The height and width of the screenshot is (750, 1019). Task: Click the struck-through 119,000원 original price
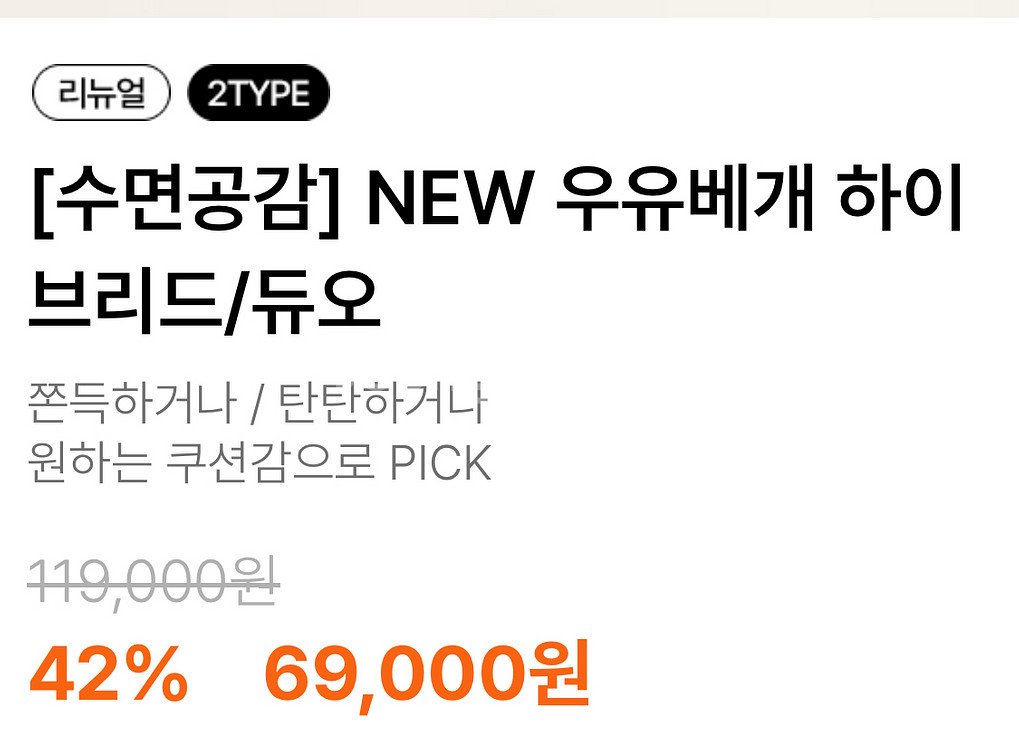(x=153, y=581)
